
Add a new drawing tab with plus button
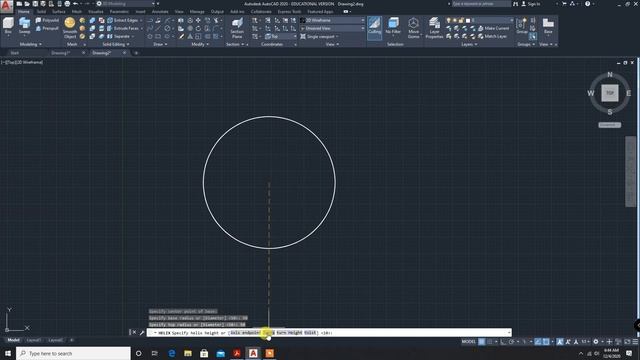tap(136, 53)
